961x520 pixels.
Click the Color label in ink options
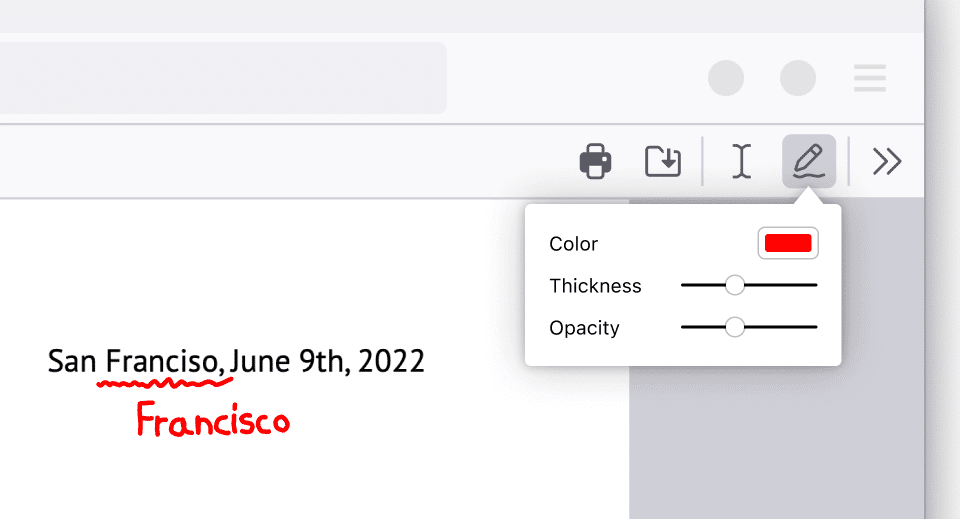click(x=573, y=244)
